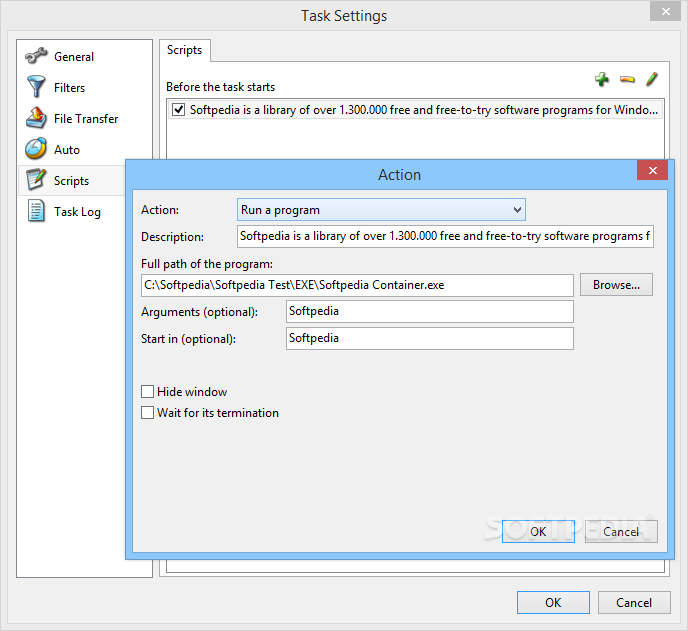Click the Task Log document icon
The image size is (688, 631).
(x=36, y=211)
